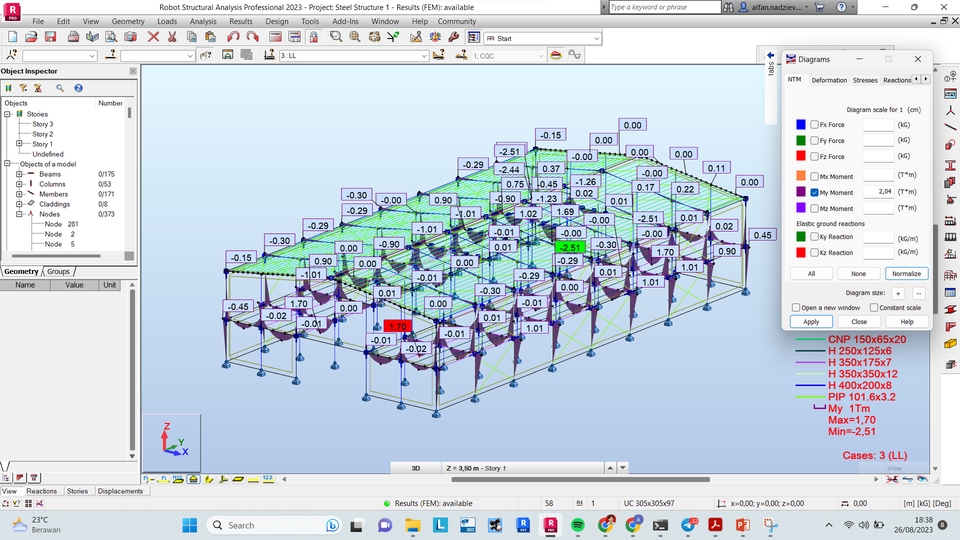This screenshot has width=960, height=540.
Task: Click the Help button in Diagrams
Action: tap(907, 321)
